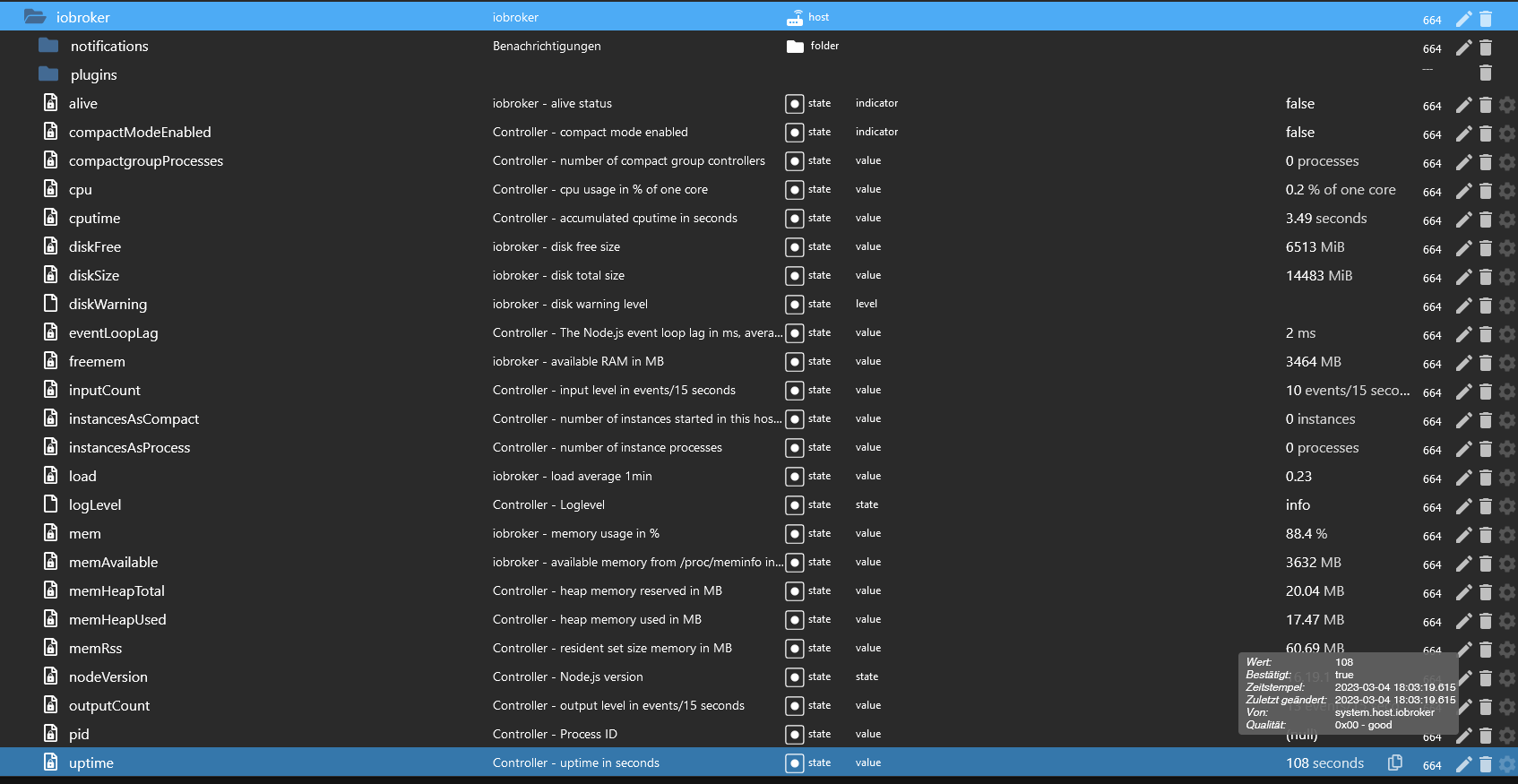Select the compactgroupProcesses tree row
The height and width of the screenshot is (784, 1518).
[x=759, y=160]
